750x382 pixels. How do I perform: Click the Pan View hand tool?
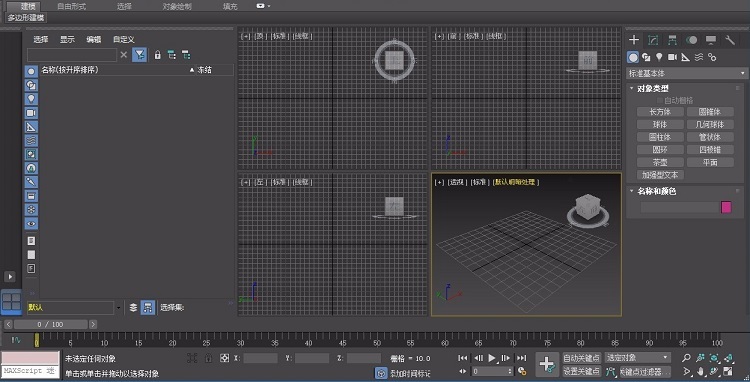tap(701, 371)
